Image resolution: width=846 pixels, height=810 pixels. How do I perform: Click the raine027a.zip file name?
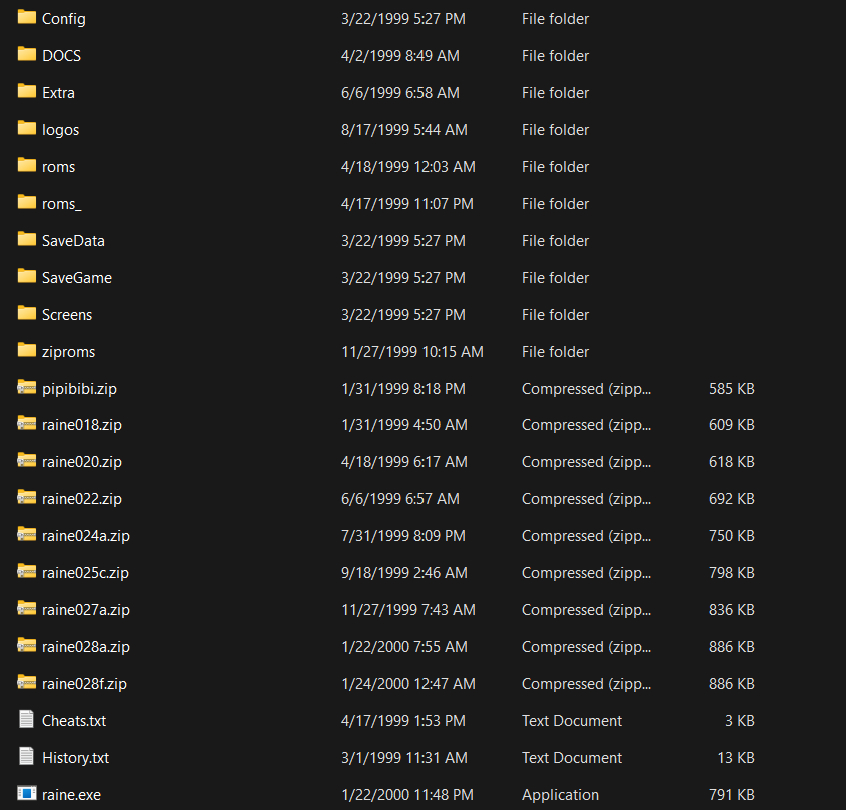pyautogui.click(x=86, y=610)
